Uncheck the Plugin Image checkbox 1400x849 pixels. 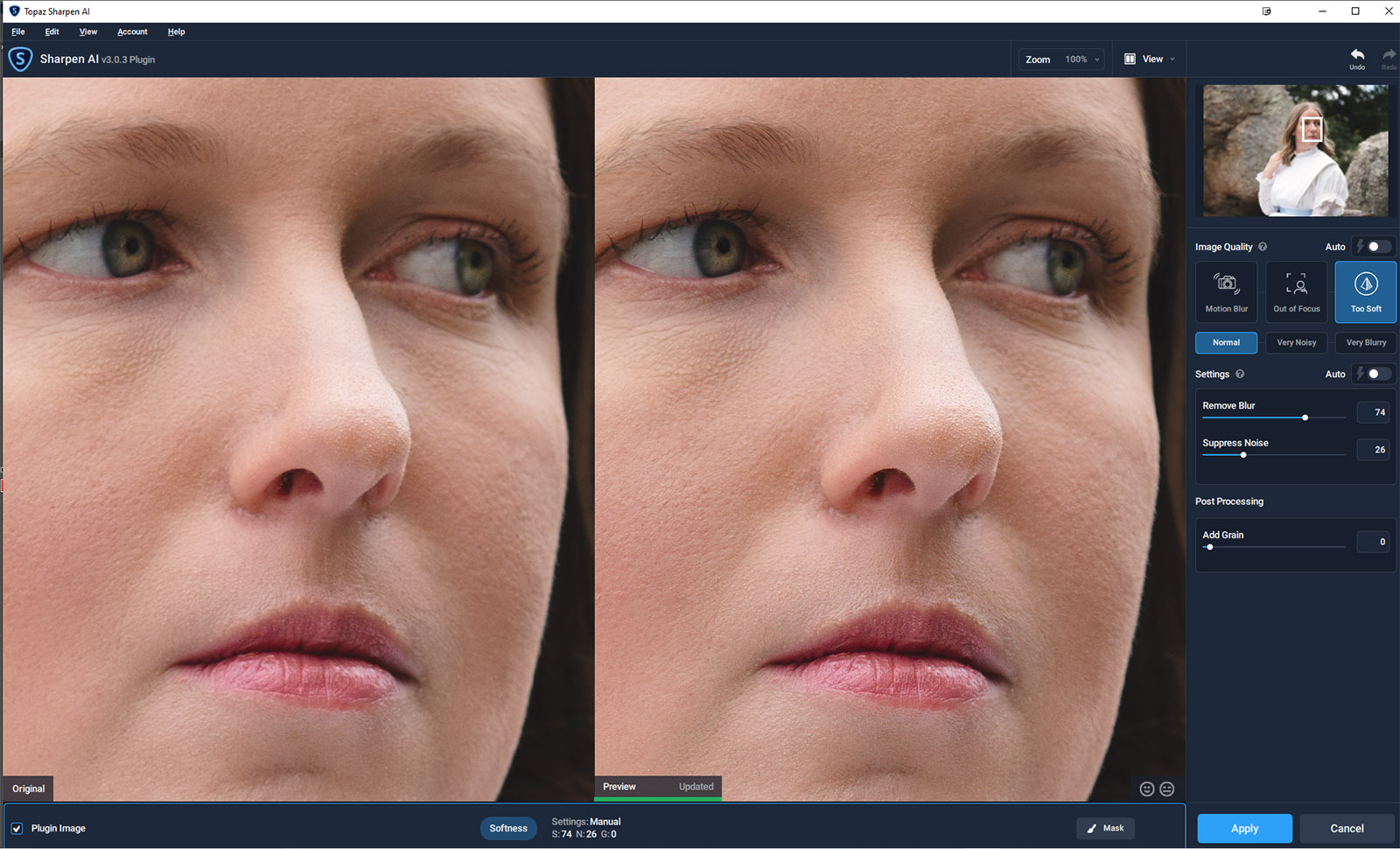click(x=17, y=828)
